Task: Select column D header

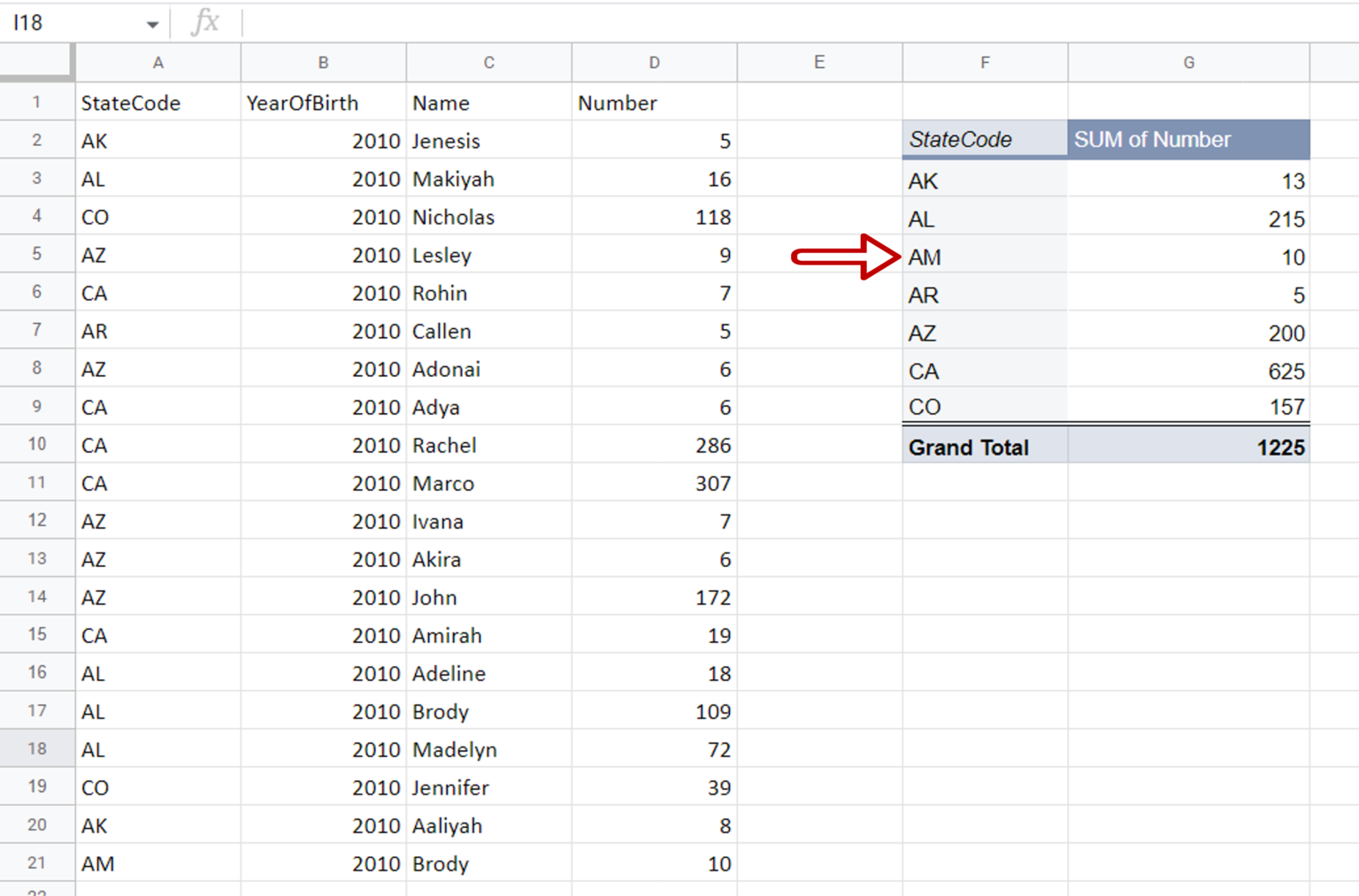Action: tap(654, 63)
